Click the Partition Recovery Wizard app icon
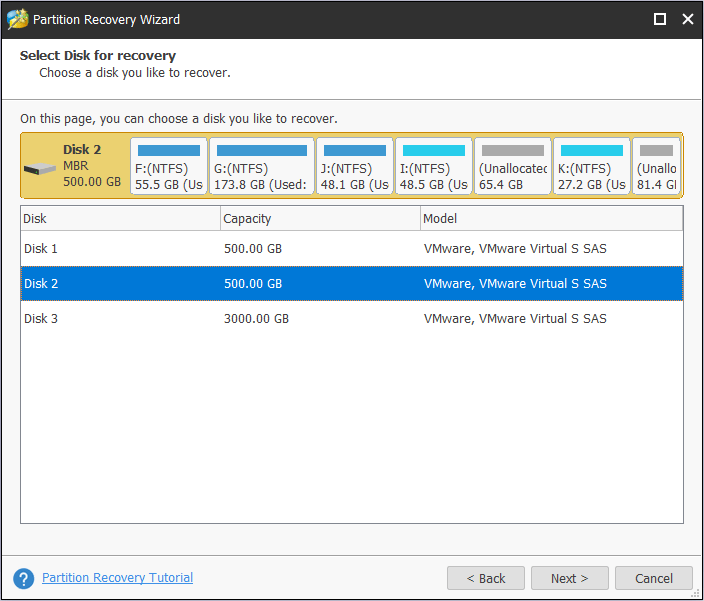 click(x=18, y=19)
